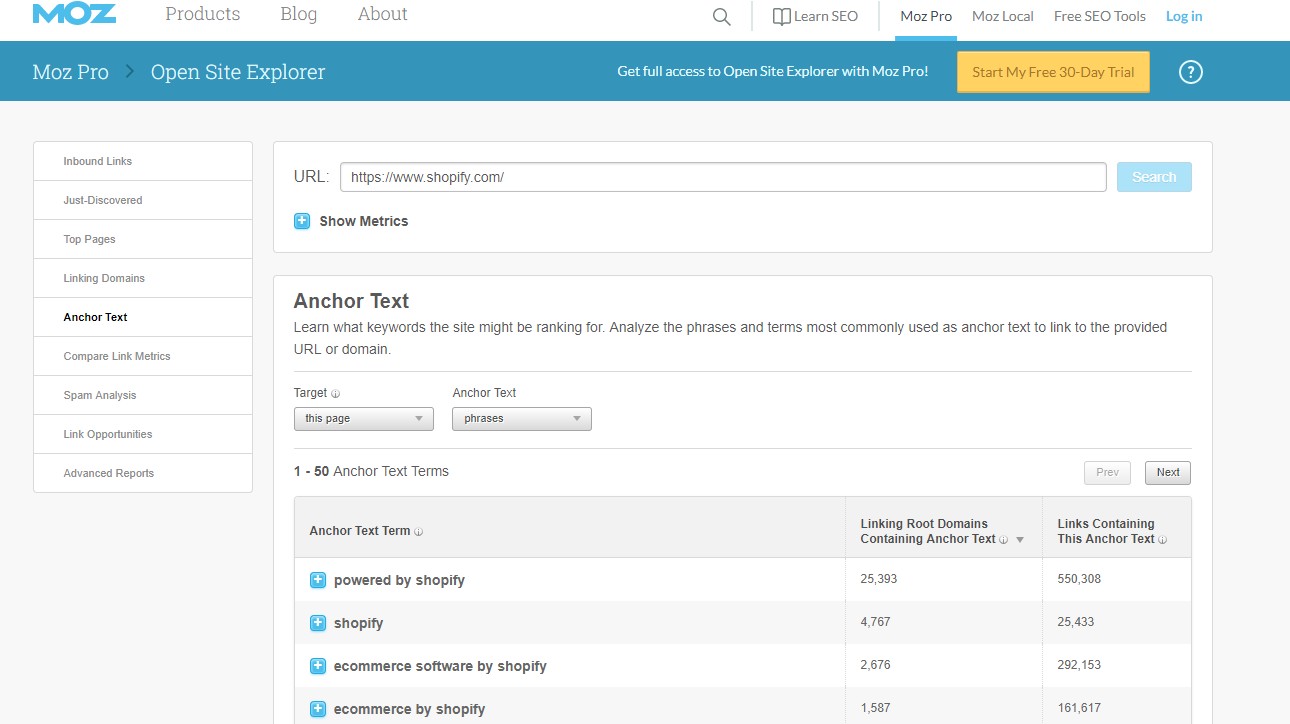Viewport: 1290px width, 724px height.
Task: Select the Moz Pro tab
Action: point(926,16)
